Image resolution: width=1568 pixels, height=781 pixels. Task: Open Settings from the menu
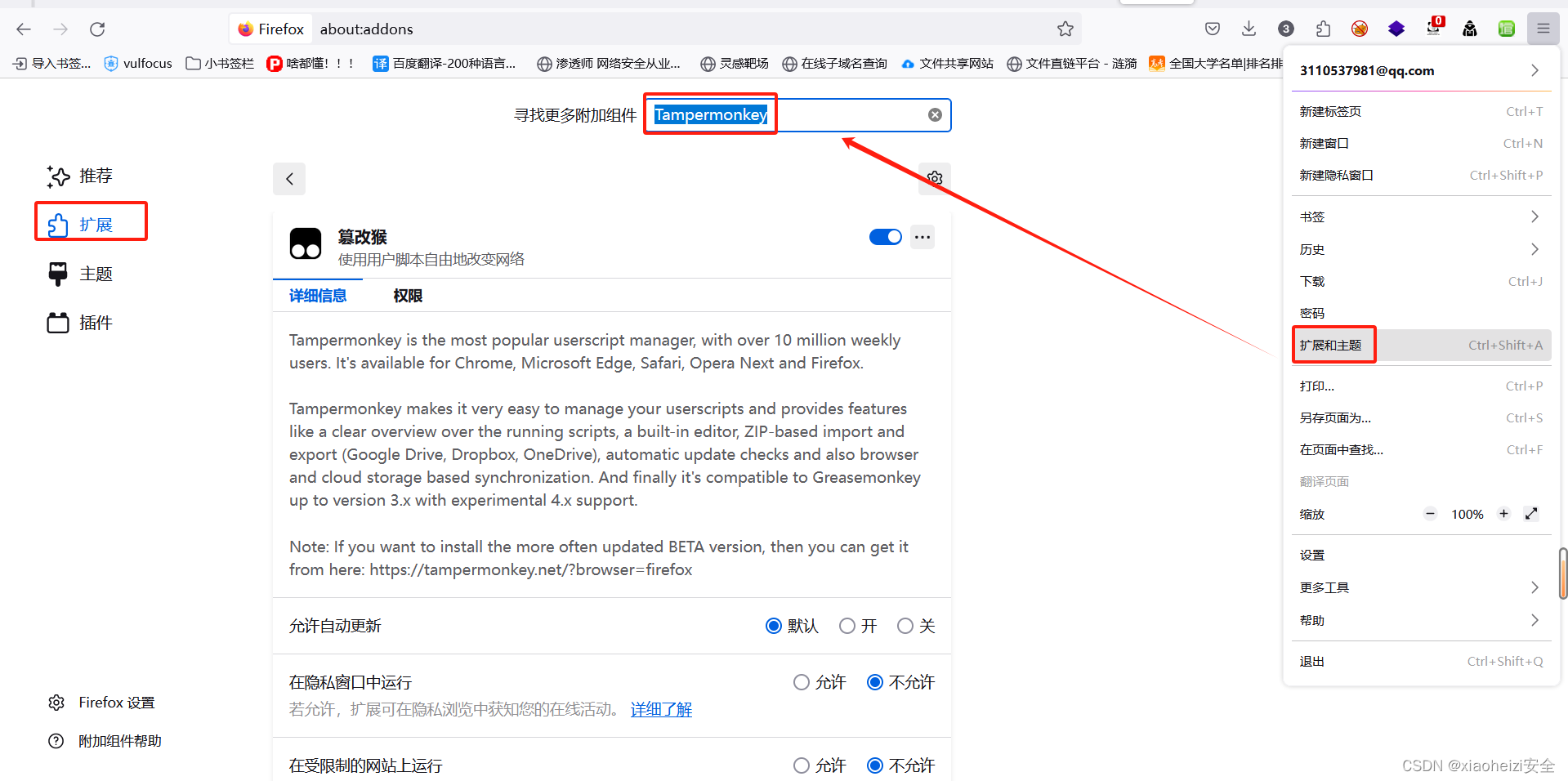pyautogui.click(x=1421, y=555)
